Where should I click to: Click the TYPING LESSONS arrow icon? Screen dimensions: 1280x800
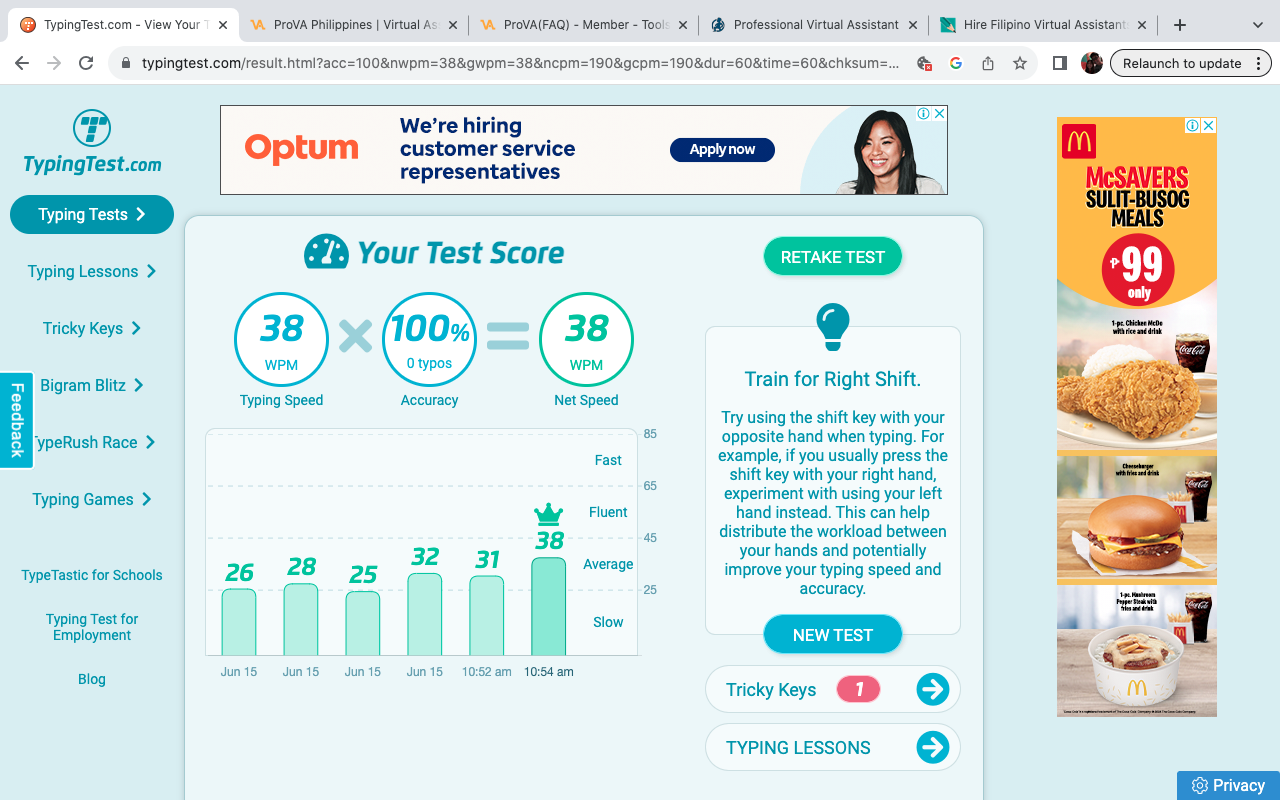pos(932,747)
